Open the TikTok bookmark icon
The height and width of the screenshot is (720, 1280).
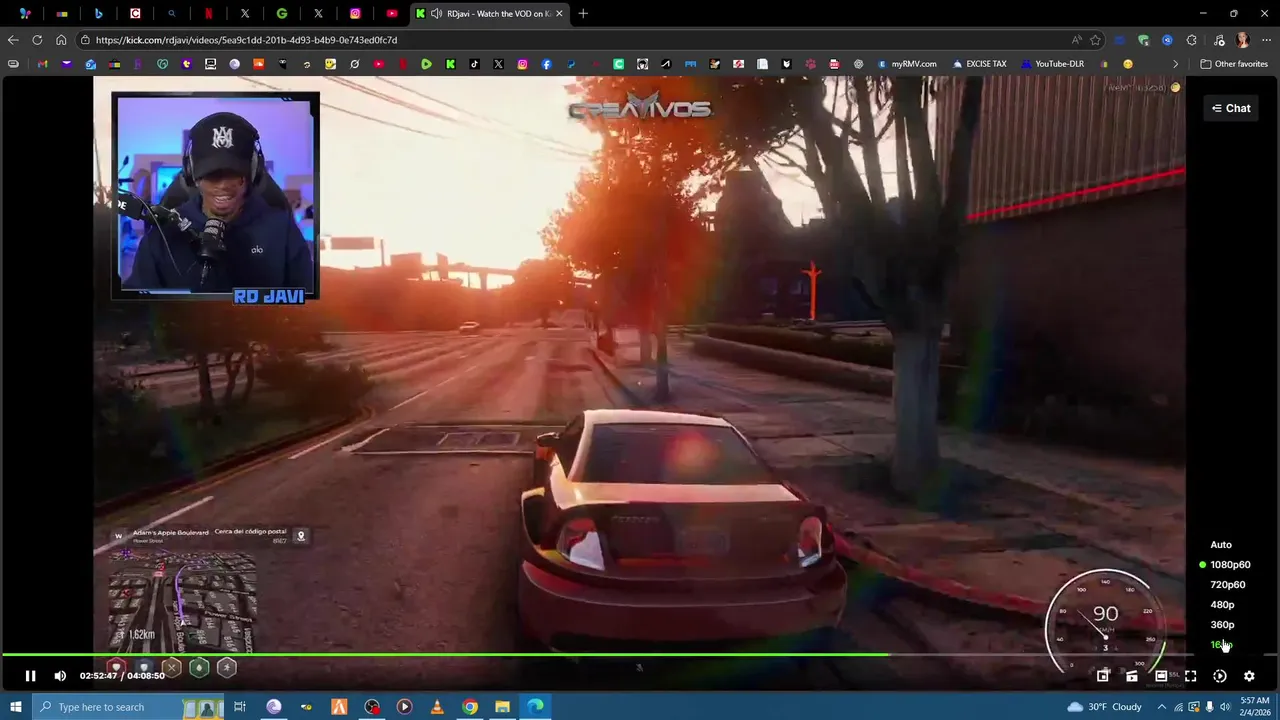pyautogui.click(x=474, y=64)
